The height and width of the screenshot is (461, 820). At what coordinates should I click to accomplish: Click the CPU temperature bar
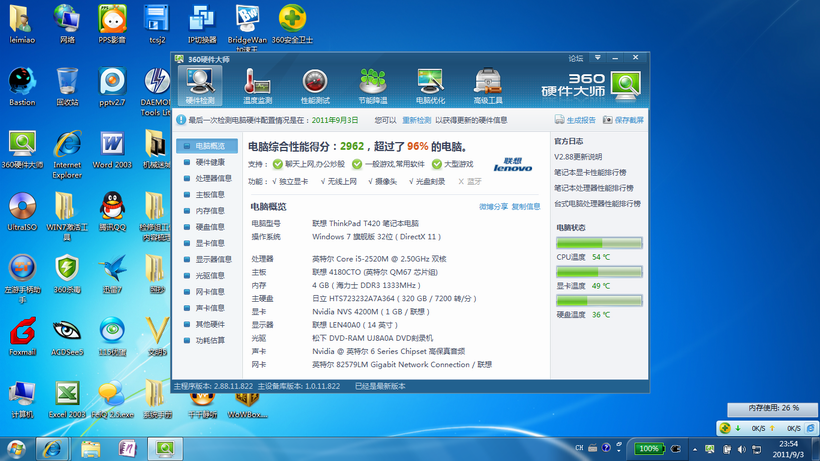(x=599, y=243)
